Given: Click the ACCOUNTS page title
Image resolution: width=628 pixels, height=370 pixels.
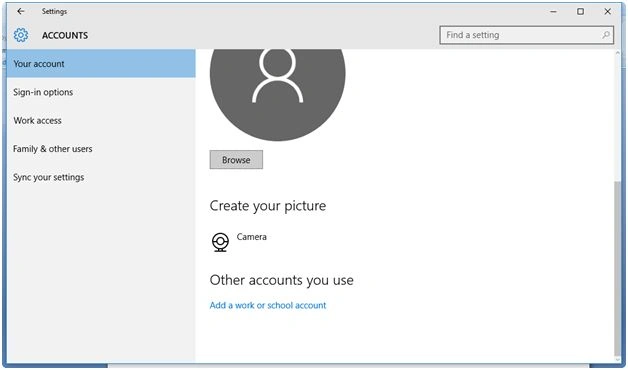Looking at the screenshot, I should pos(65,36).
